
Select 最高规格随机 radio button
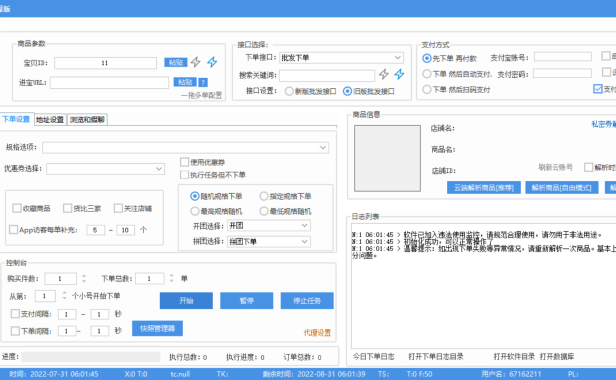point(216,211)
